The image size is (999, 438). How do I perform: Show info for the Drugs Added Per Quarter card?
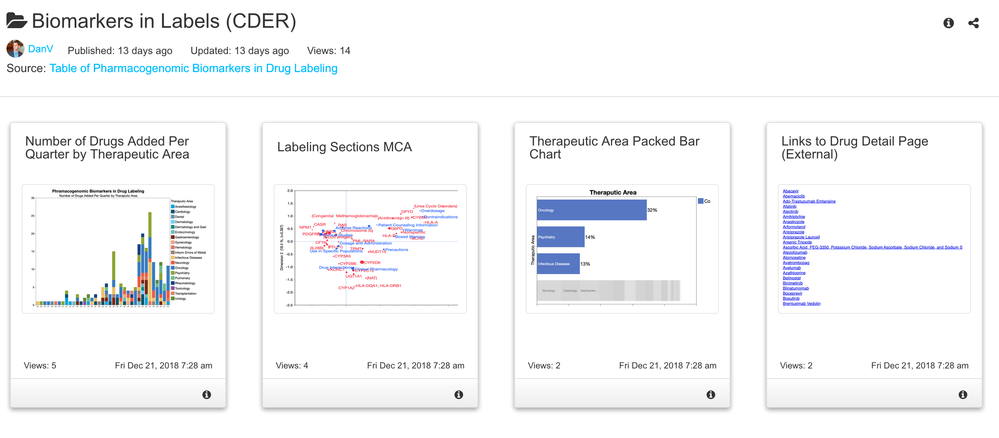207,395
